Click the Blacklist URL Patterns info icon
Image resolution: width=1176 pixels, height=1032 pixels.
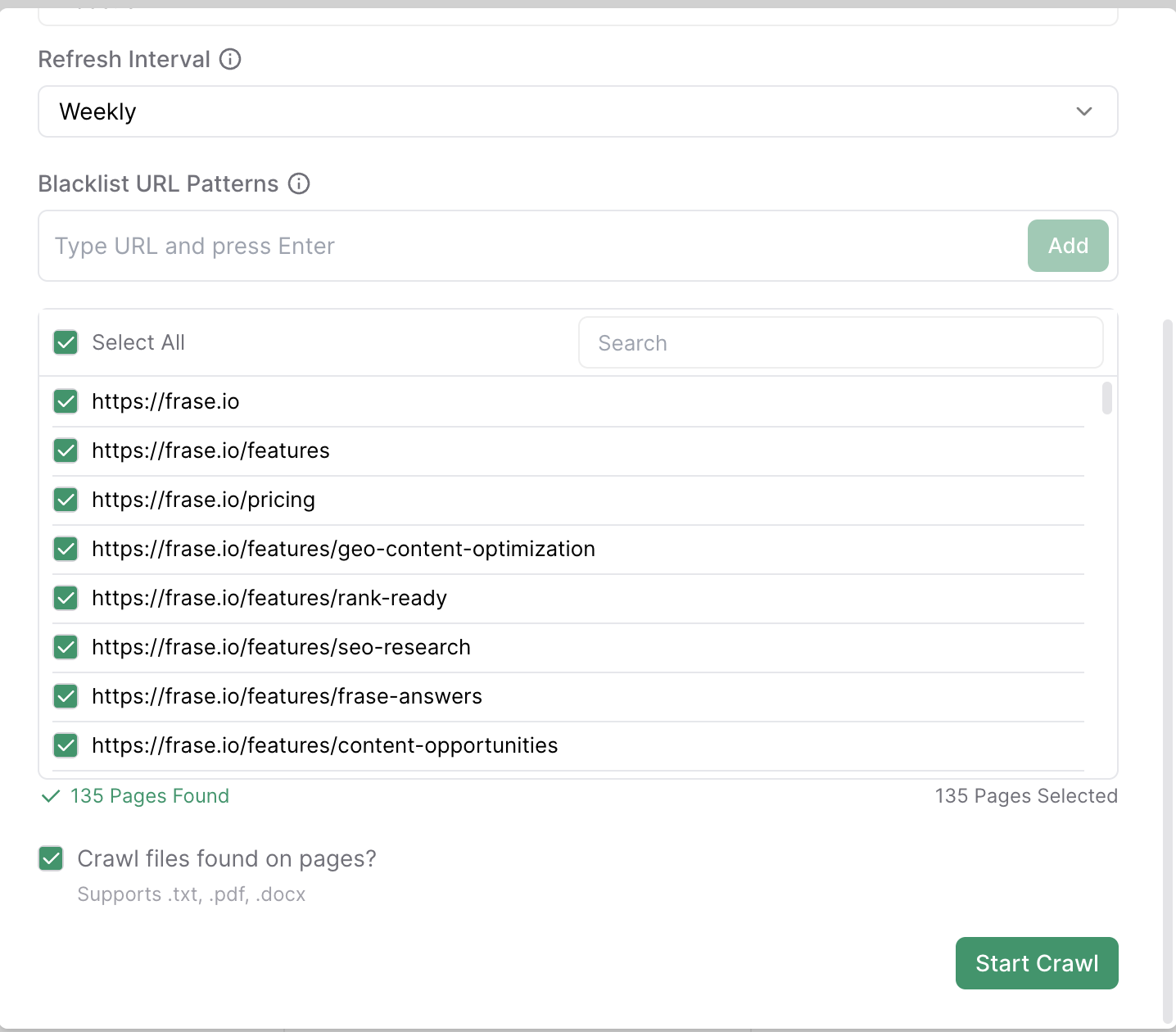click(x=299, y=183)
